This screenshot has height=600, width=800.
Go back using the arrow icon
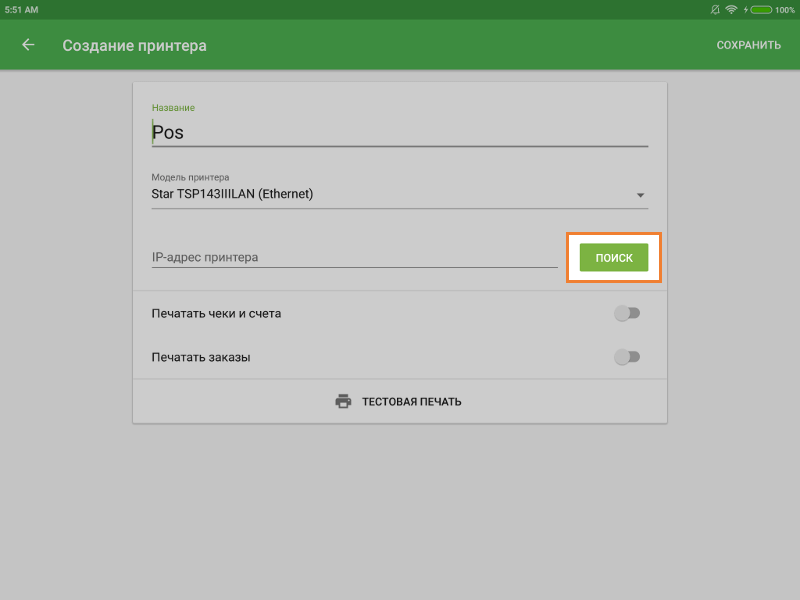(28, 45)
